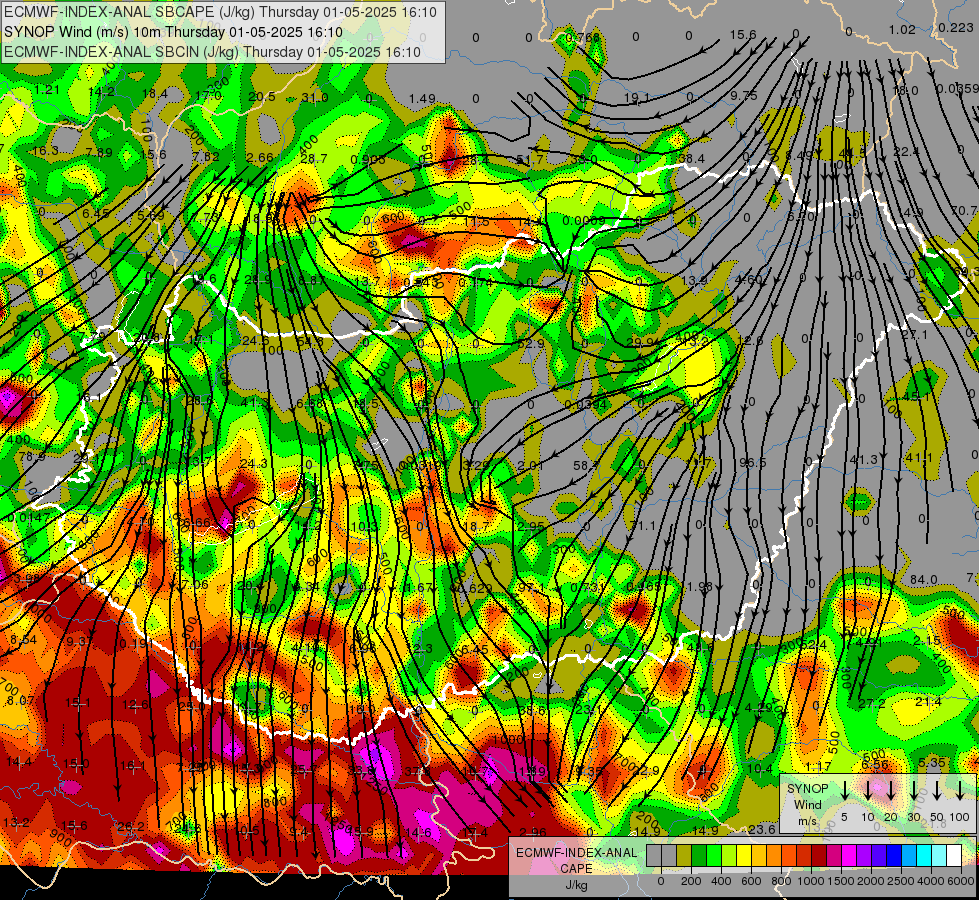Click the map value 13.2
Image resolution: width=979 pixels, height=900 pixels.
click(16, 821)
